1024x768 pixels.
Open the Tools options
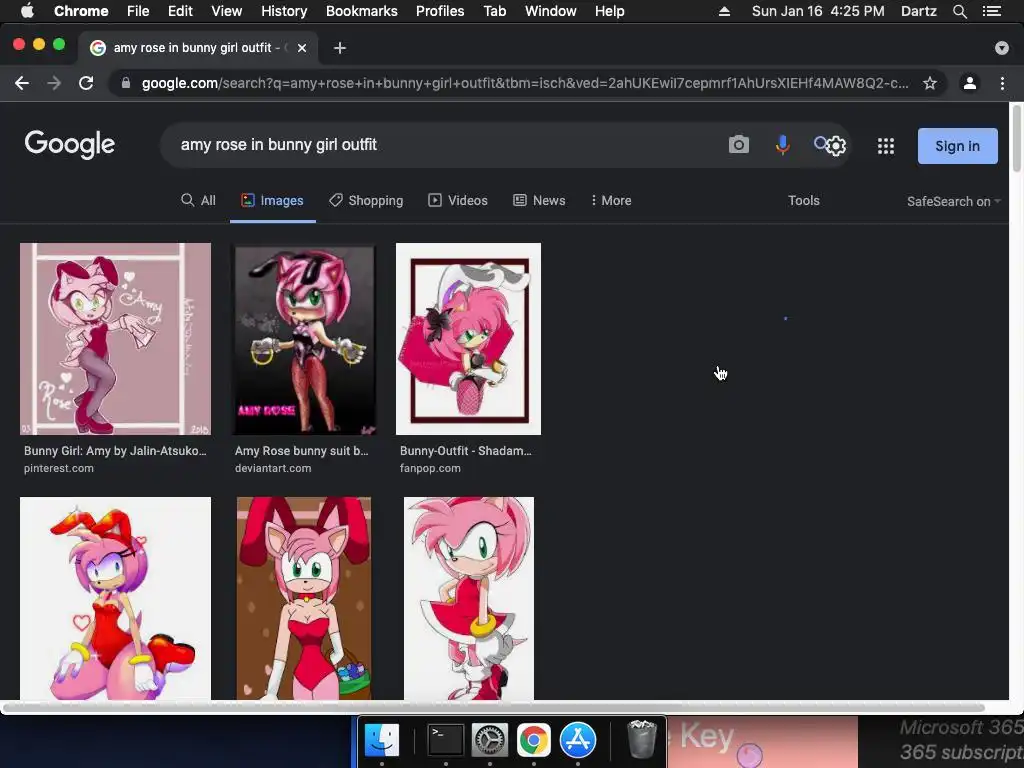(x=803, y=200)
